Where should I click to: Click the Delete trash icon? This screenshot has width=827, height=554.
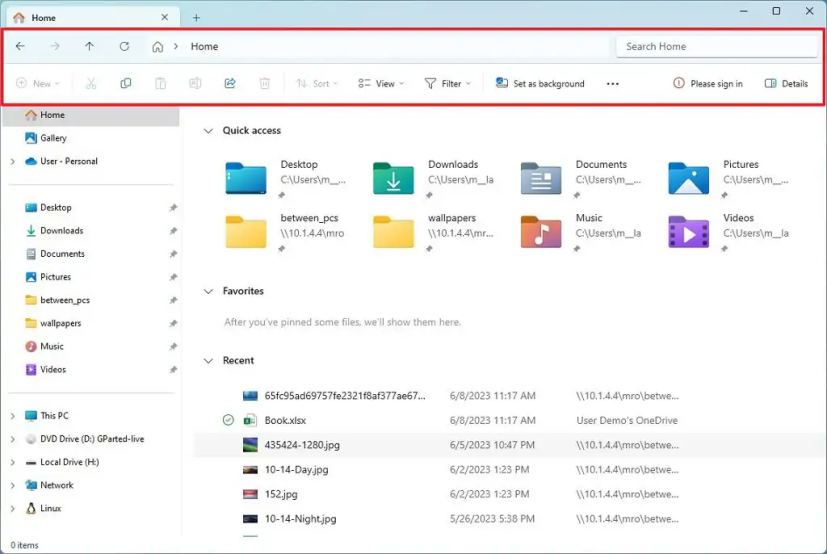tap(264, 84)
